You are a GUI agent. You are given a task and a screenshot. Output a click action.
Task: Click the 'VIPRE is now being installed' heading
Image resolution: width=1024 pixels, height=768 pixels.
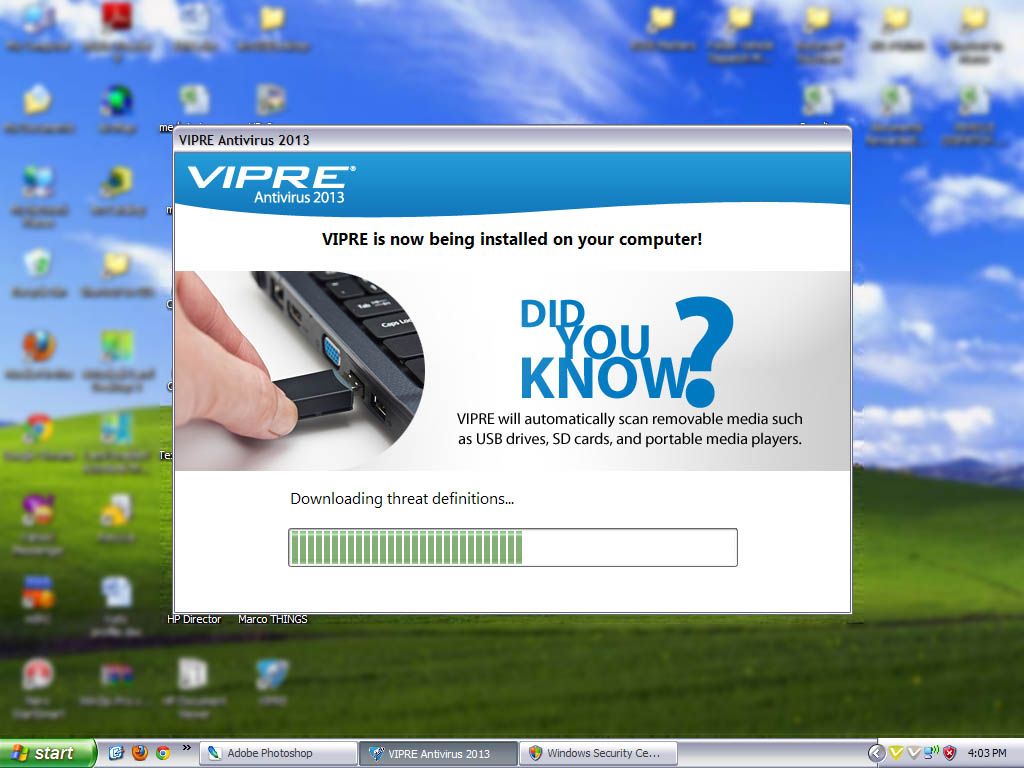pos(512,239)
